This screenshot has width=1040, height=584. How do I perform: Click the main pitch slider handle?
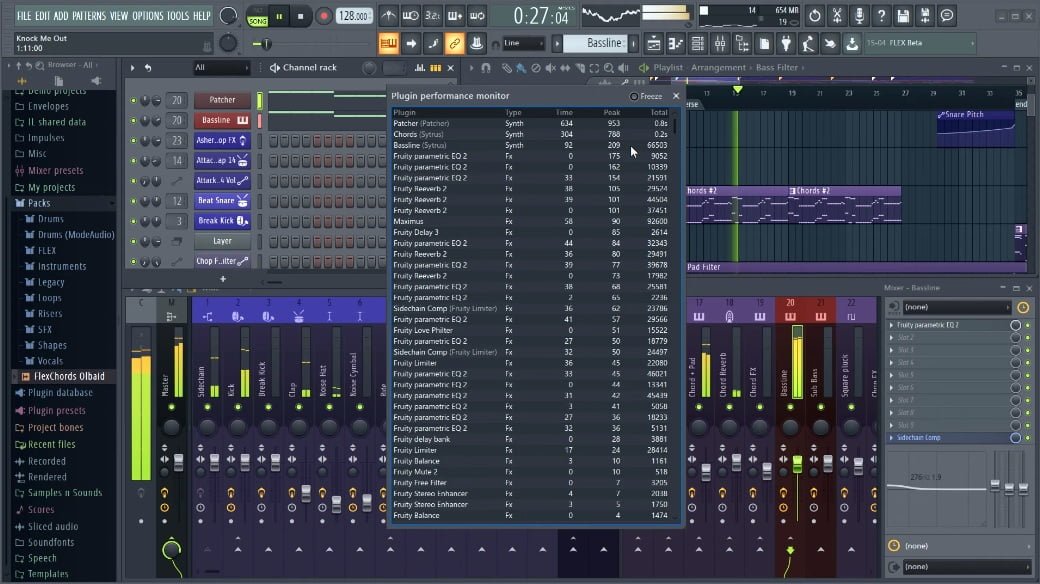click(266, 44)
